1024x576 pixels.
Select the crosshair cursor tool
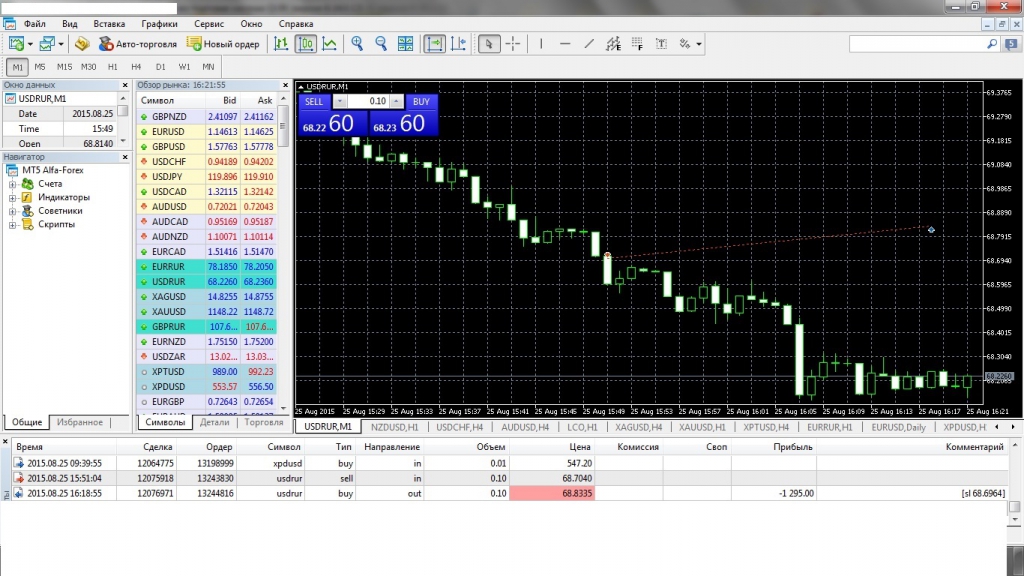coord(513,44)
